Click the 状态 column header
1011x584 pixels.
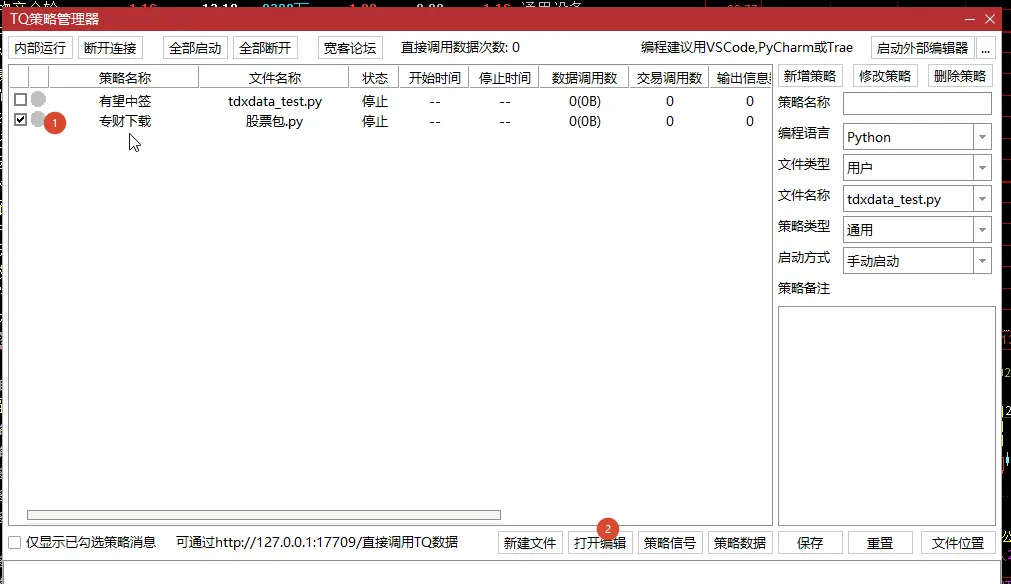coord(375,78)
